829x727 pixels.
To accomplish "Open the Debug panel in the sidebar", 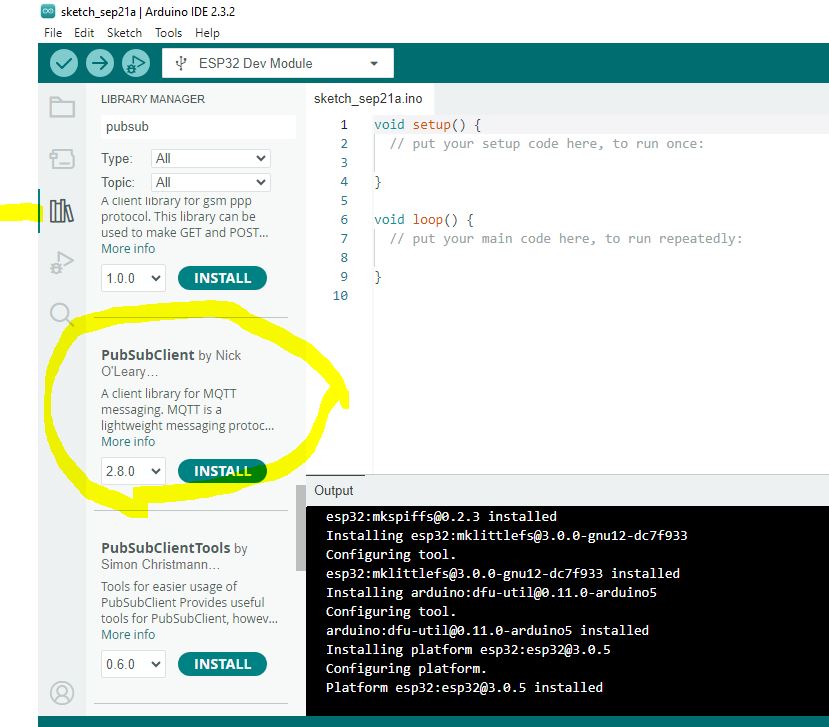I will [x=62, y=262].
